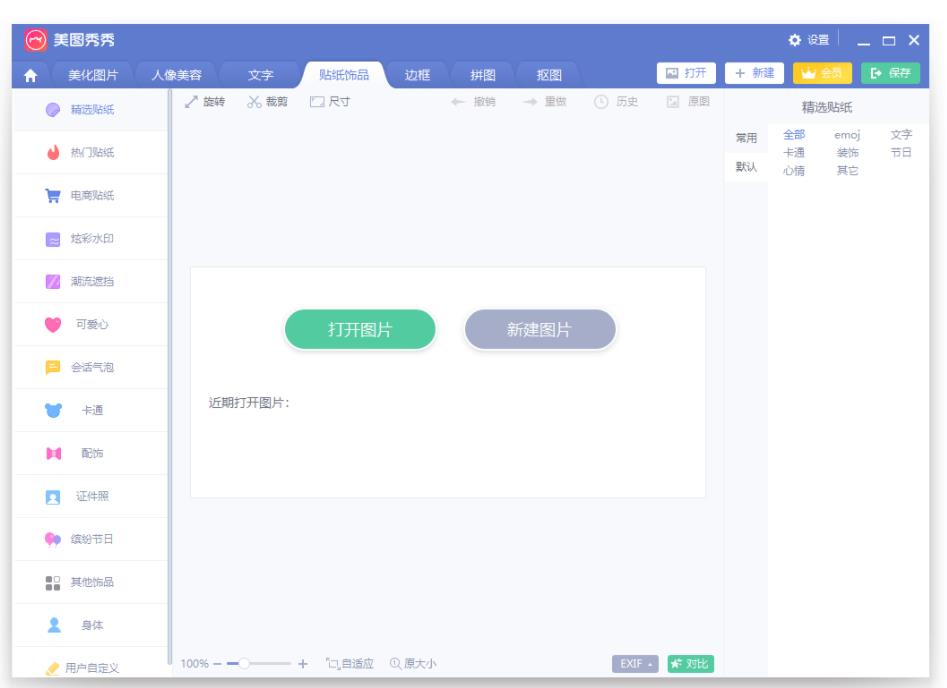Click the 旋转 rotate tool
Screen dimensions: 947x688
point(205,102)
